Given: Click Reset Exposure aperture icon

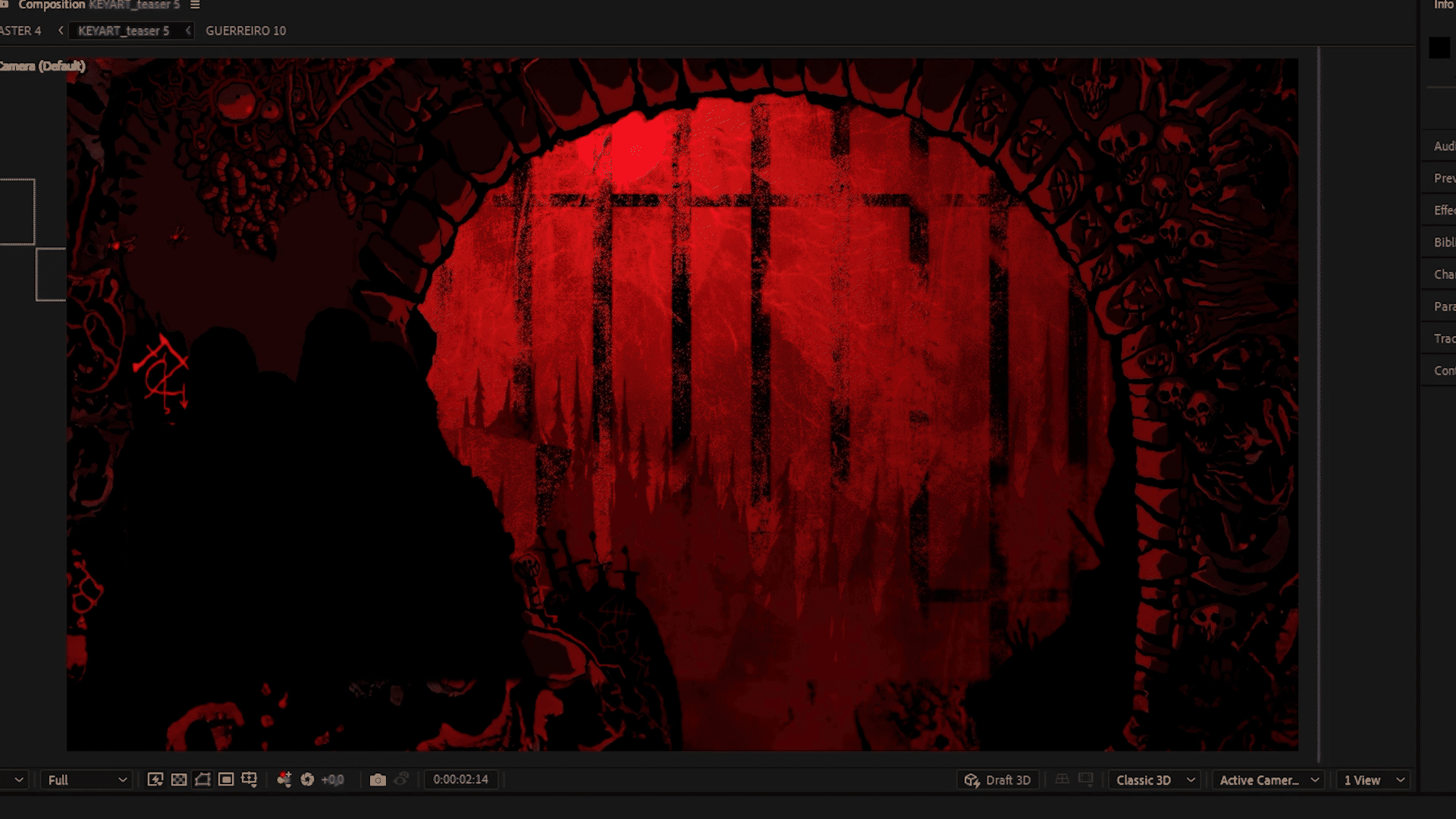Looking at the screenshot, I should click(307, 780).
